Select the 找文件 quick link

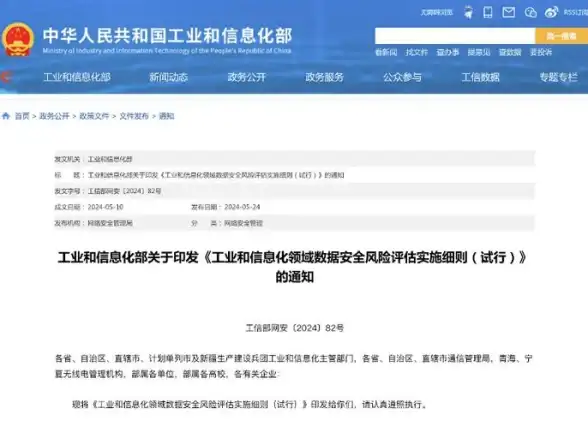click(x=417, y=52)
